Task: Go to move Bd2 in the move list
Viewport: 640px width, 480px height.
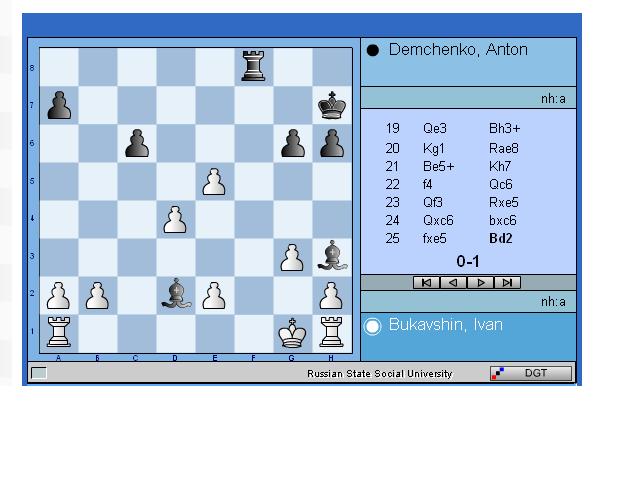Action: coord(500,239)
